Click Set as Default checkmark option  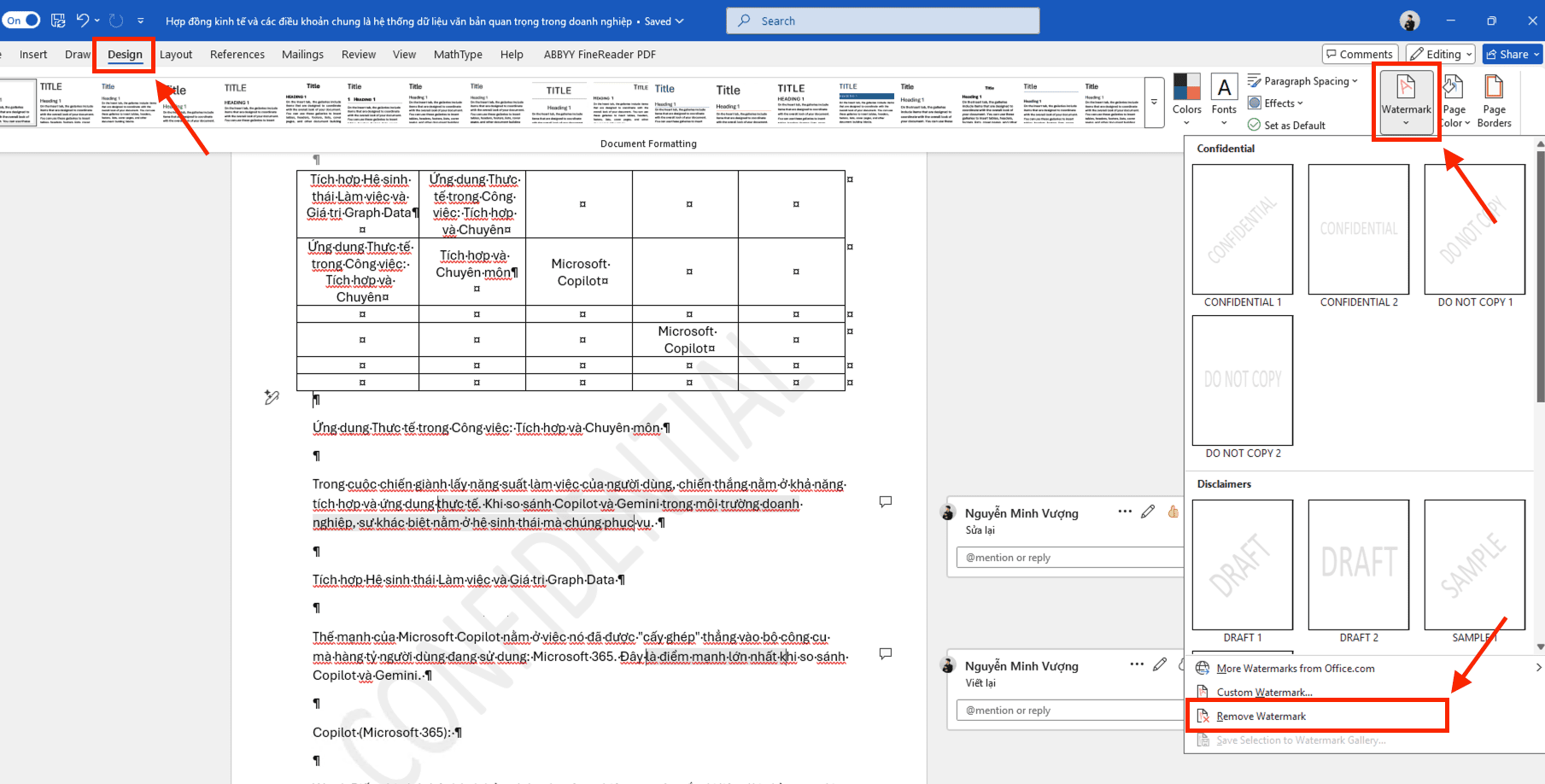pyautogui.click(x=1287, y=125)
